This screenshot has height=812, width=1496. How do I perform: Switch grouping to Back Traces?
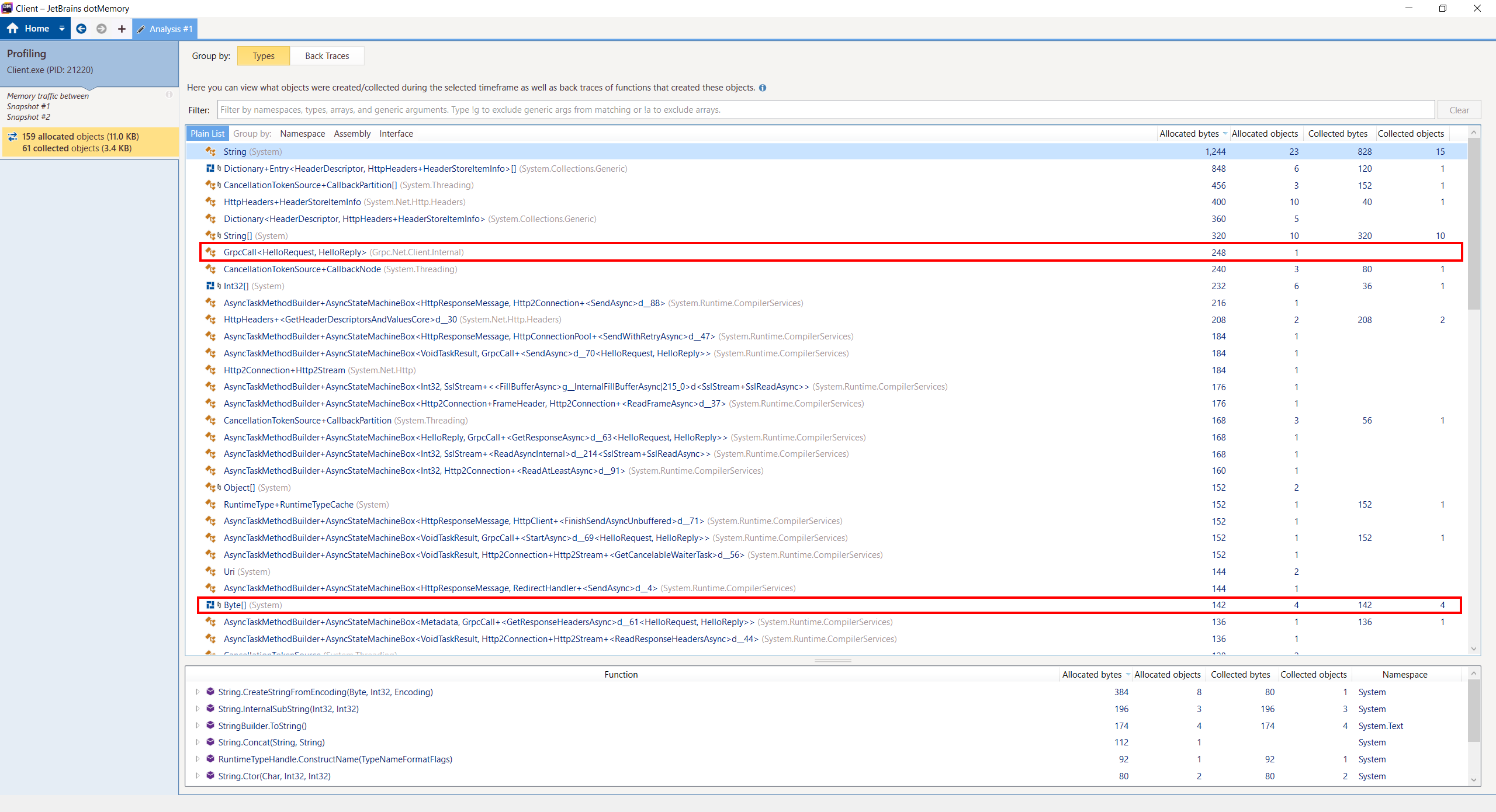click(x=326, y=55)
